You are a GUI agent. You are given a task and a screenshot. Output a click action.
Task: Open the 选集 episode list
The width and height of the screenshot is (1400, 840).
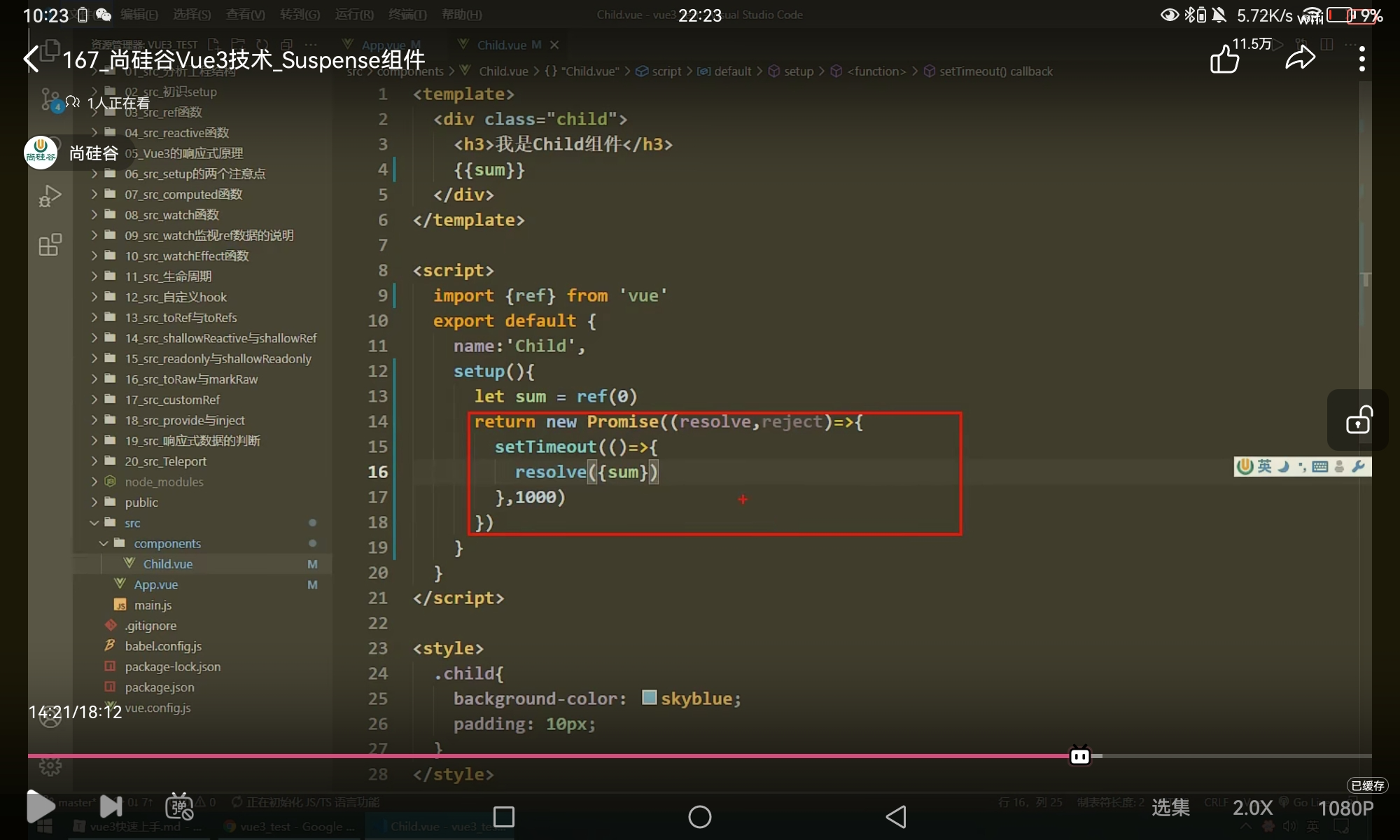click(x=1170, y=808)
